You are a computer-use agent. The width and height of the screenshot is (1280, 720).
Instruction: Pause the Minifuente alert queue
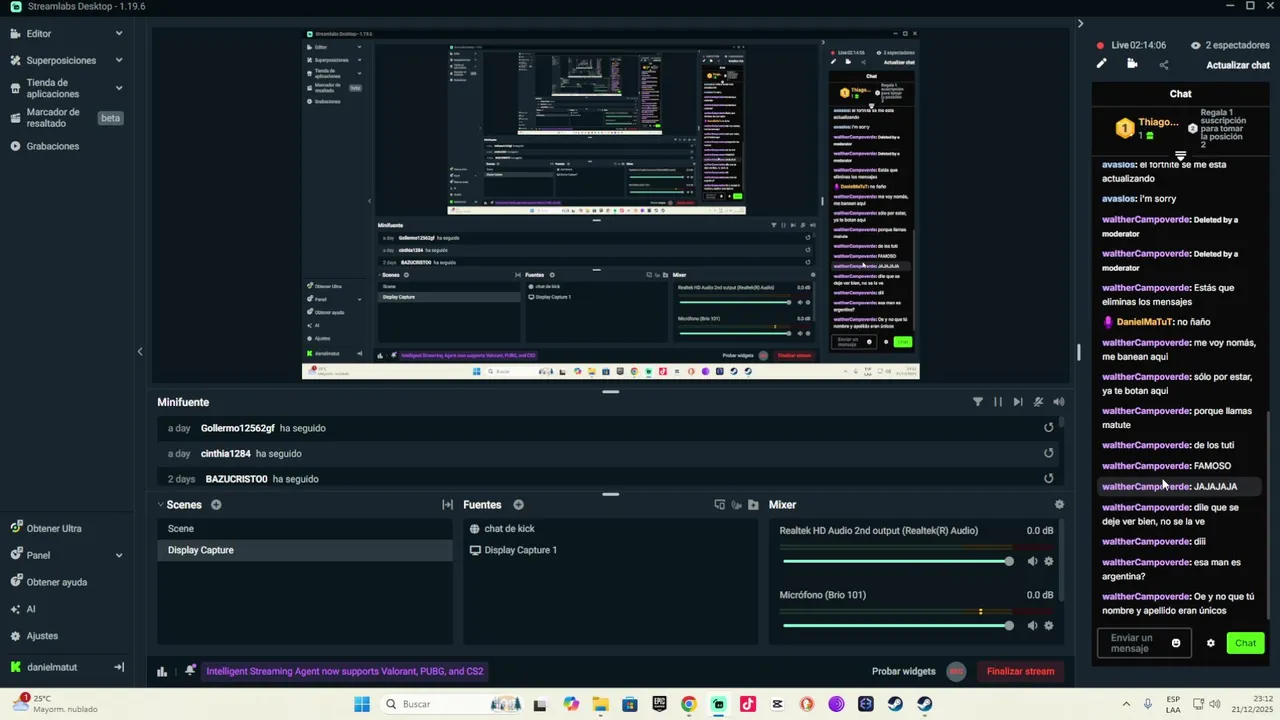pos(998,402)
